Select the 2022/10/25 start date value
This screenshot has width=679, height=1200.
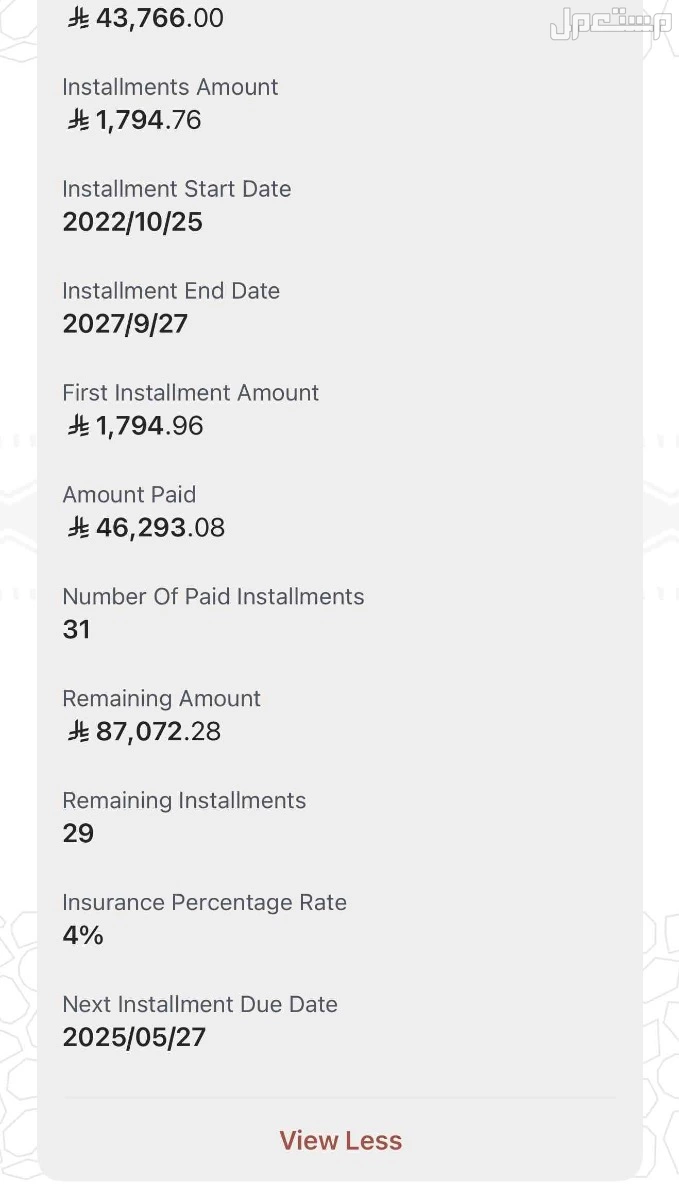click(132, 222)
